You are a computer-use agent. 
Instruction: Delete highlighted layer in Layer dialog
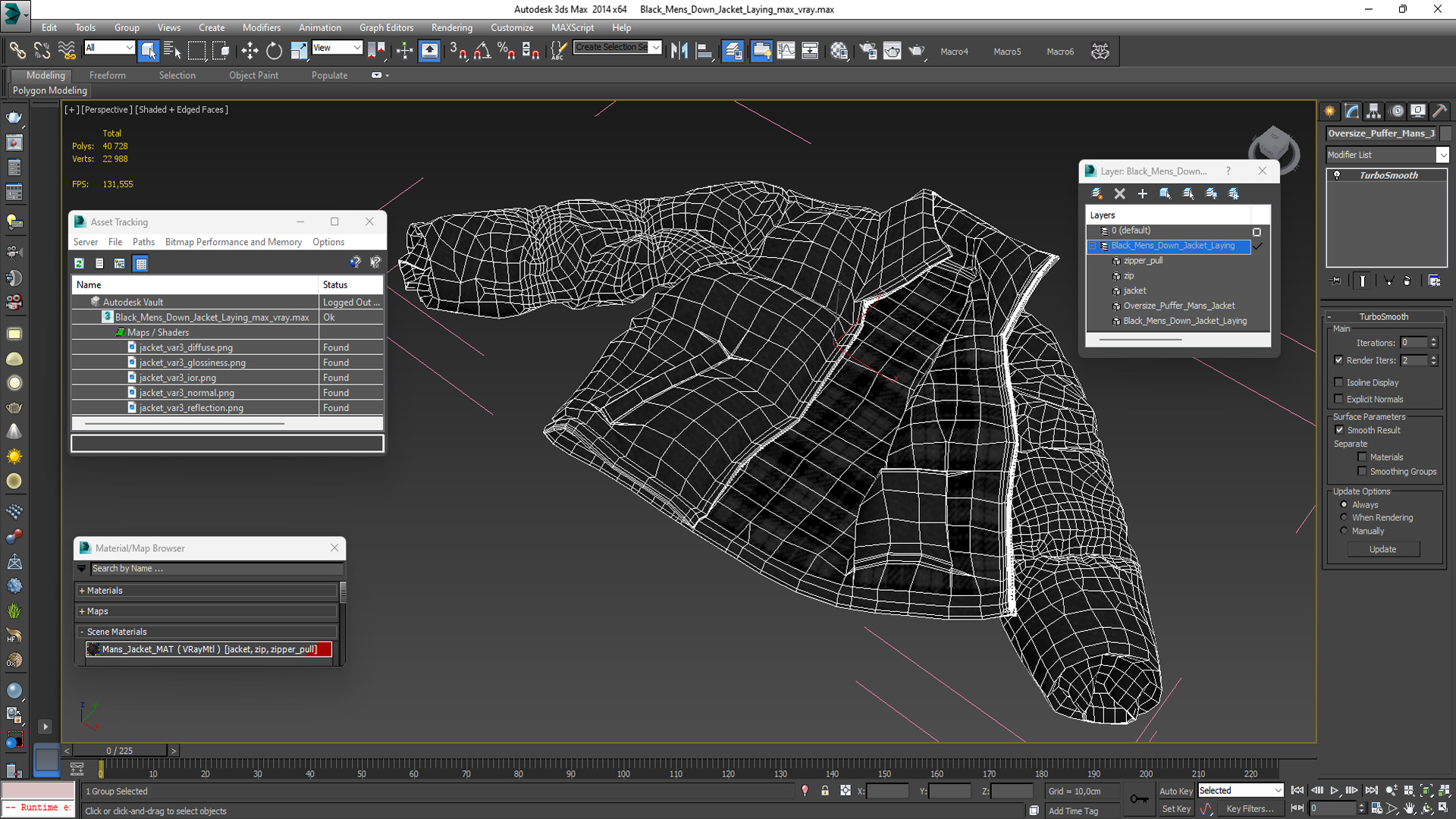1119,193
